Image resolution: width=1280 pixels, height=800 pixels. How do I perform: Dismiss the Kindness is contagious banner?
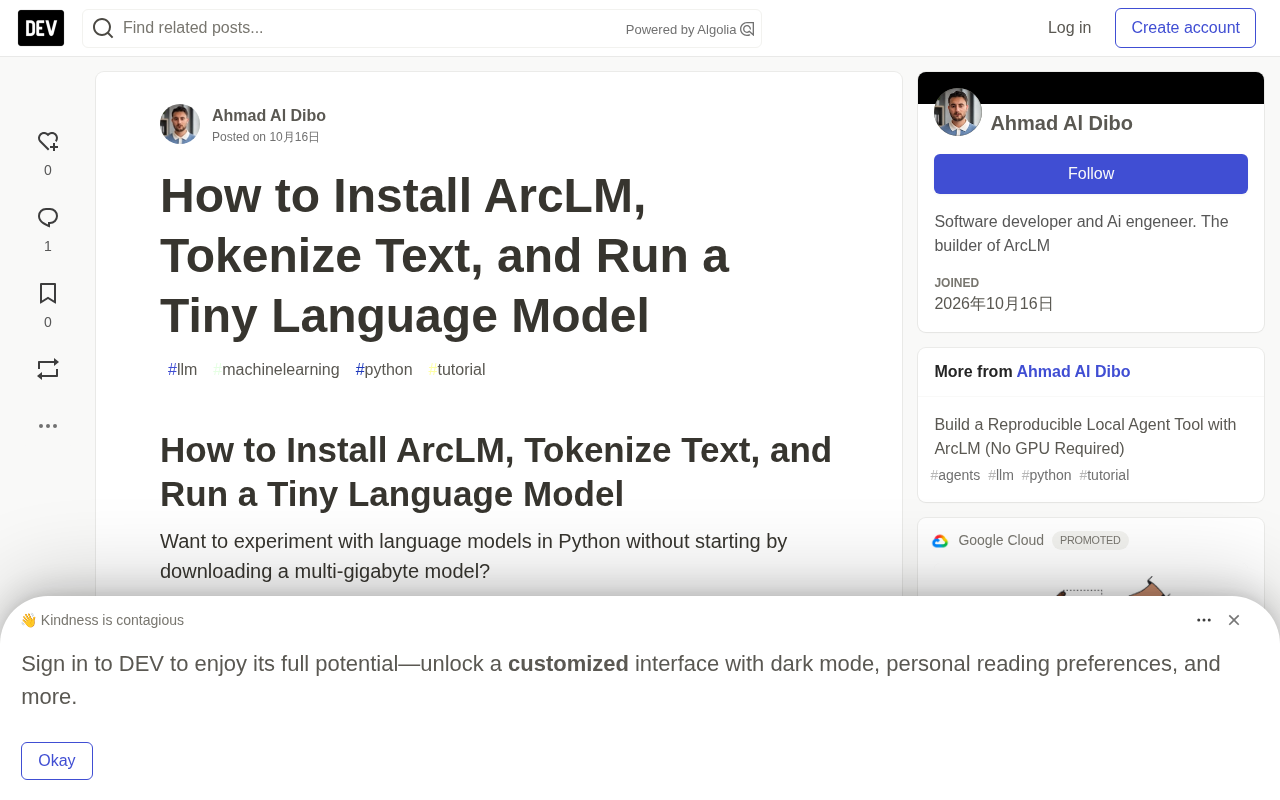coord(1234,620)
